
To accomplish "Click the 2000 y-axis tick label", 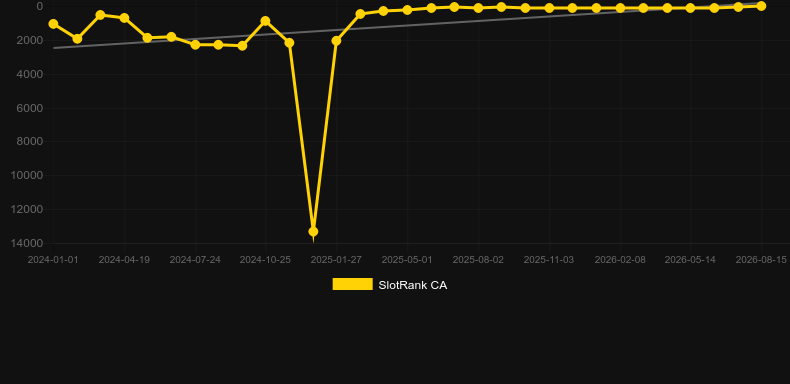I will pyautogui.click(x=30, y=40).
